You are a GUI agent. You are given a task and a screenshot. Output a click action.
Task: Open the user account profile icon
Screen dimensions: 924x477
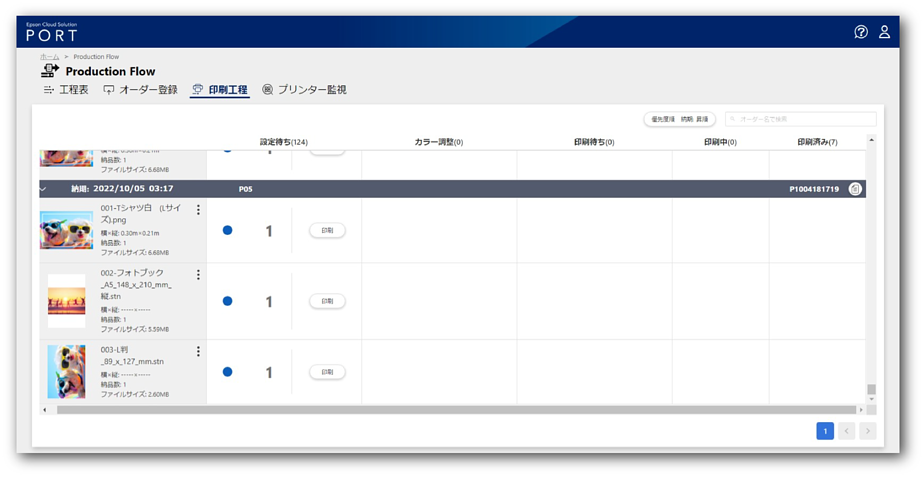click(x=884, y=32)
